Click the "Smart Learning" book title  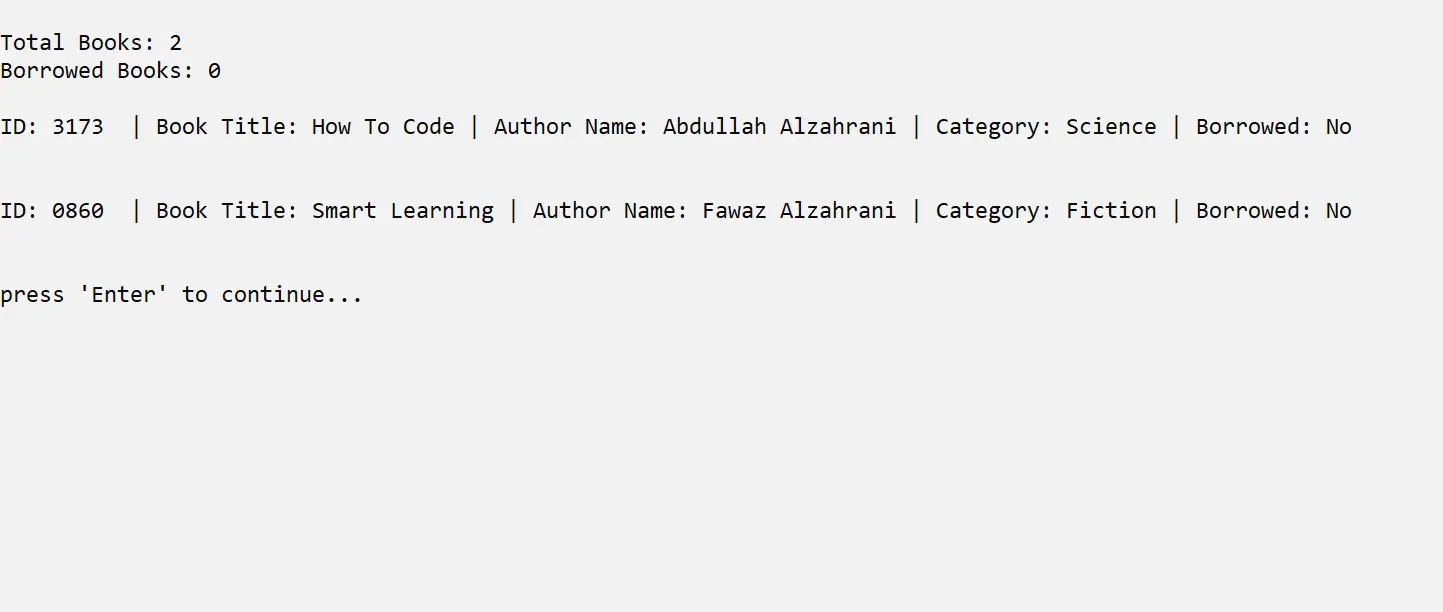(402, 211)
